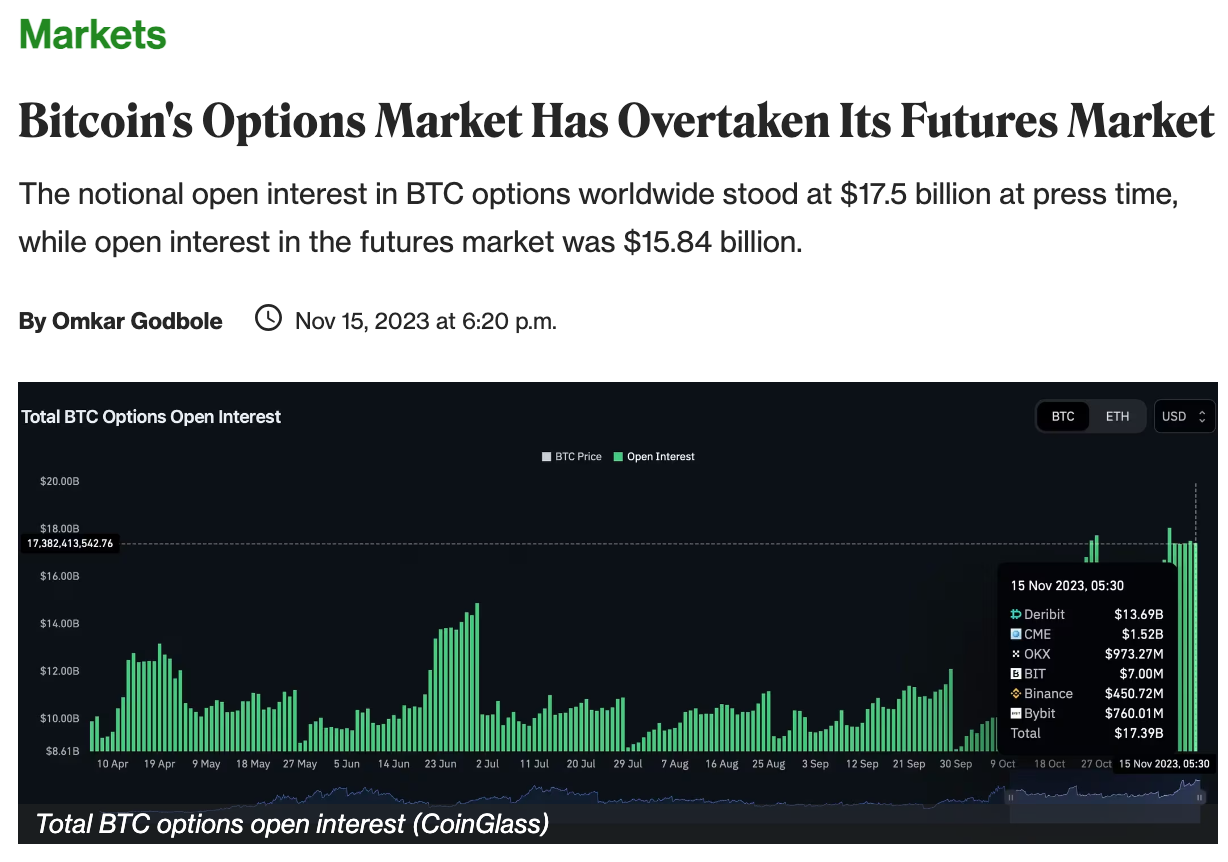
Task: Click the 17,382,413,542.76 y-axis value marker
Action: click(x=69, y=543)
